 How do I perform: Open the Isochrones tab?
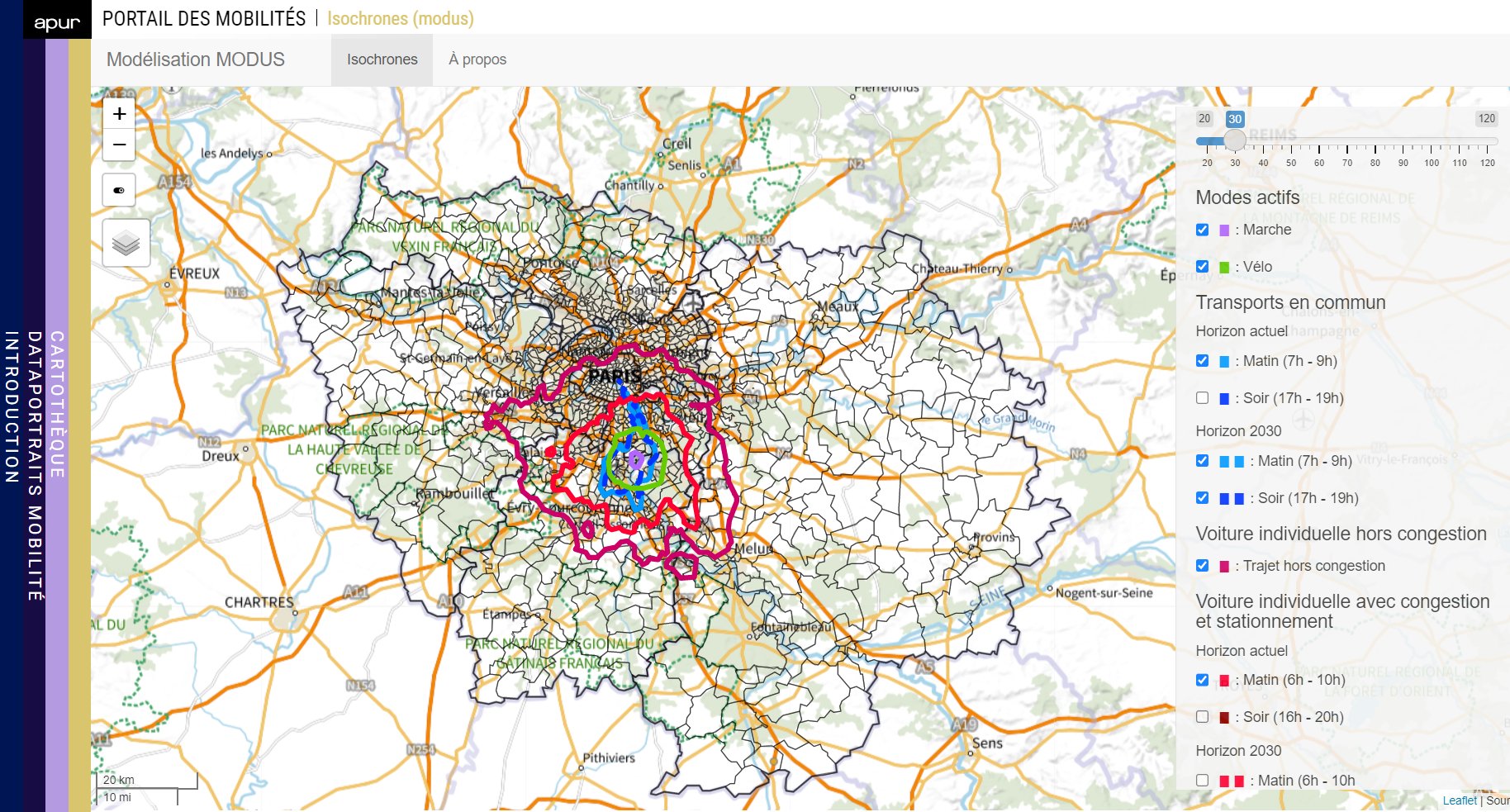382,59
